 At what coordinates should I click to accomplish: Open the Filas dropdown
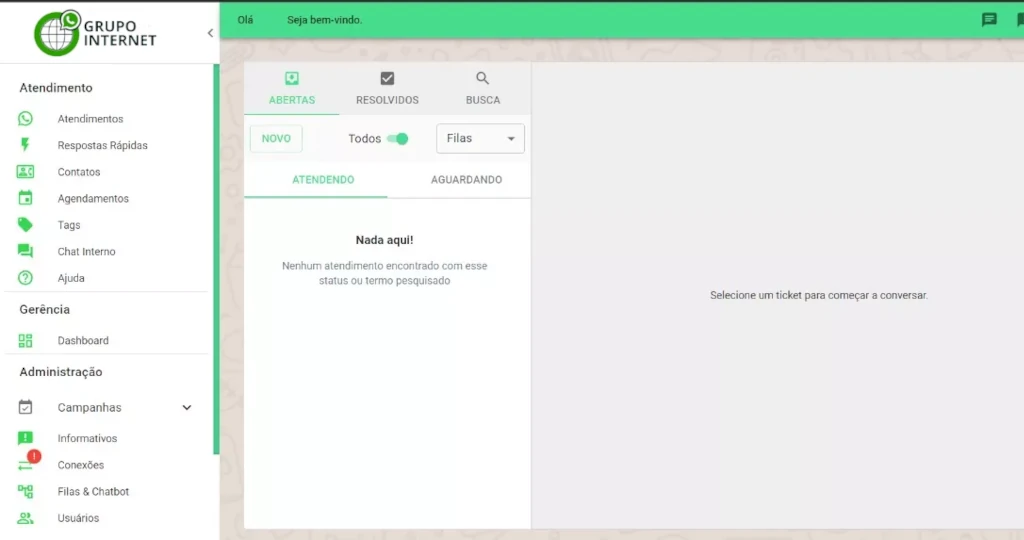480,138
